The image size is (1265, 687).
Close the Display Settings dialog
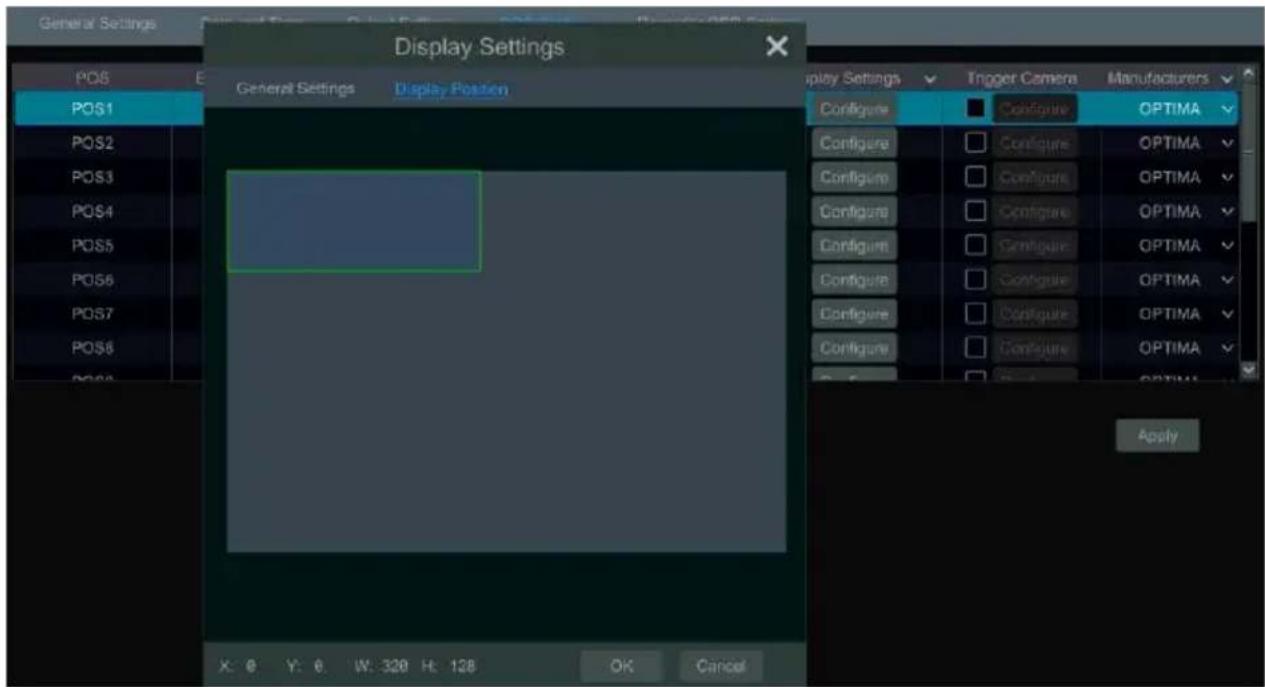click(776, 46)
